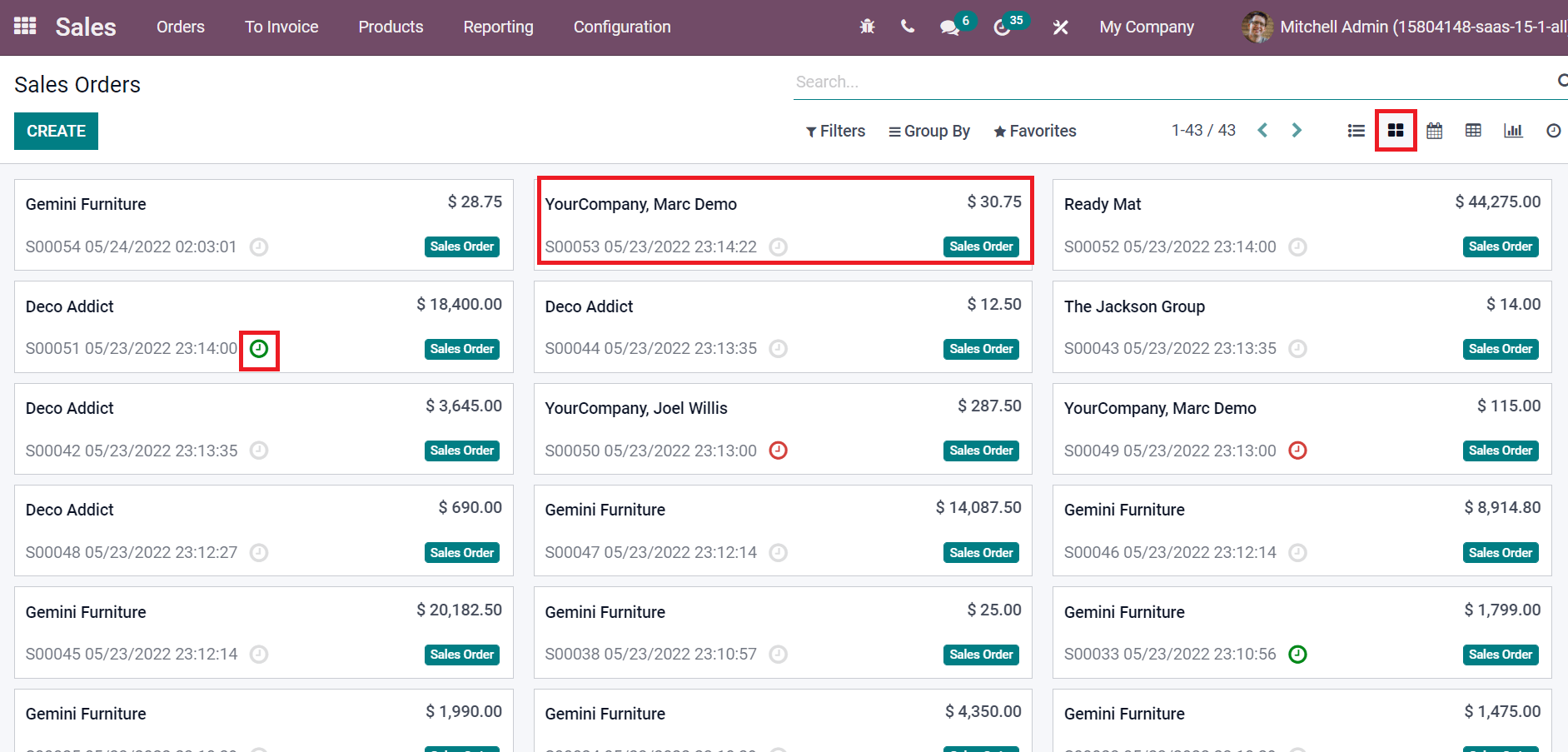The height and width of the screenshot is (752, 1568).
Task: Click the Search input field
Action: (1174, 82)
